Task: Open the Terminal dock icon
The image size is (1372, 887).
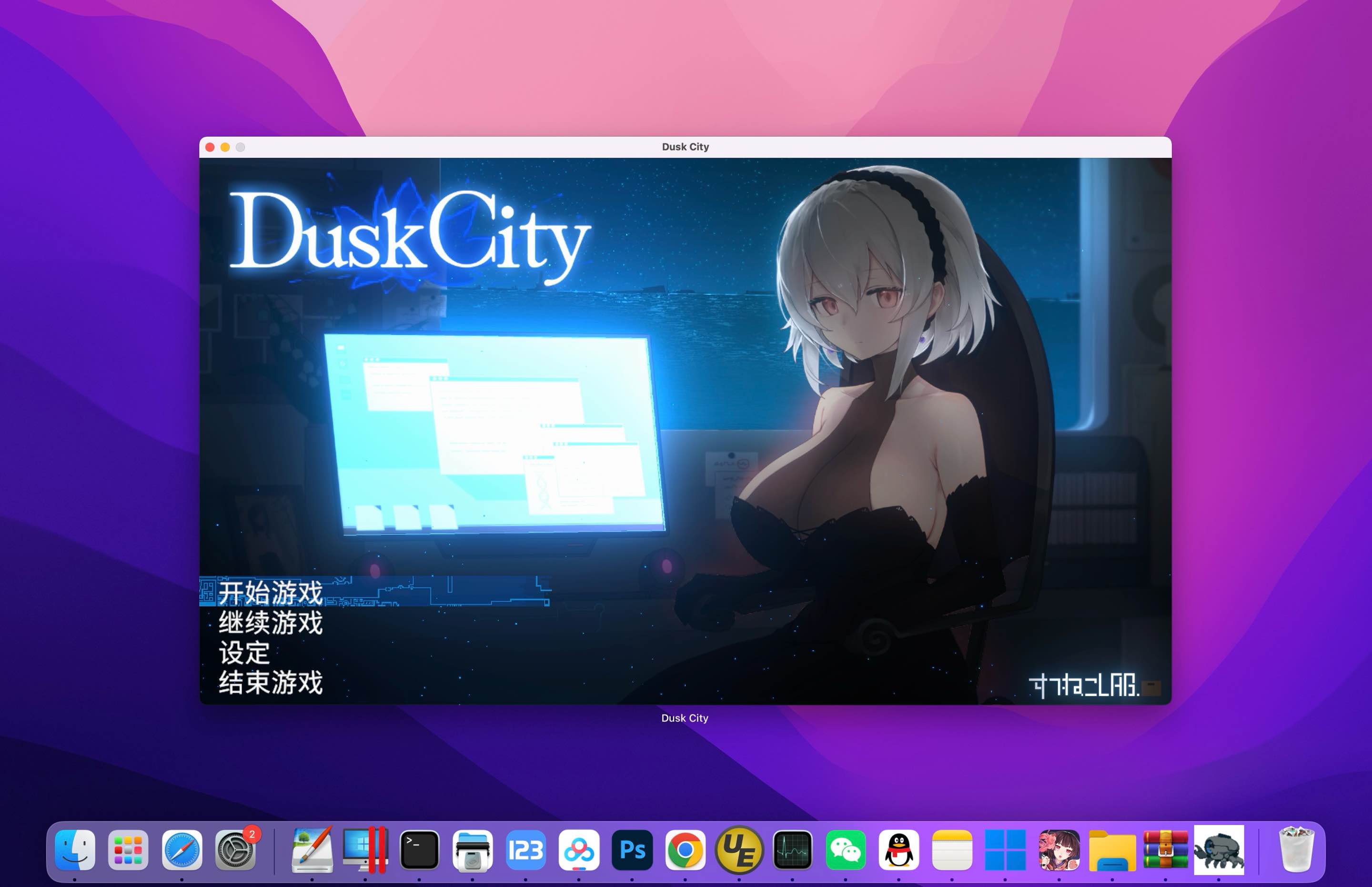Action: 419,849
